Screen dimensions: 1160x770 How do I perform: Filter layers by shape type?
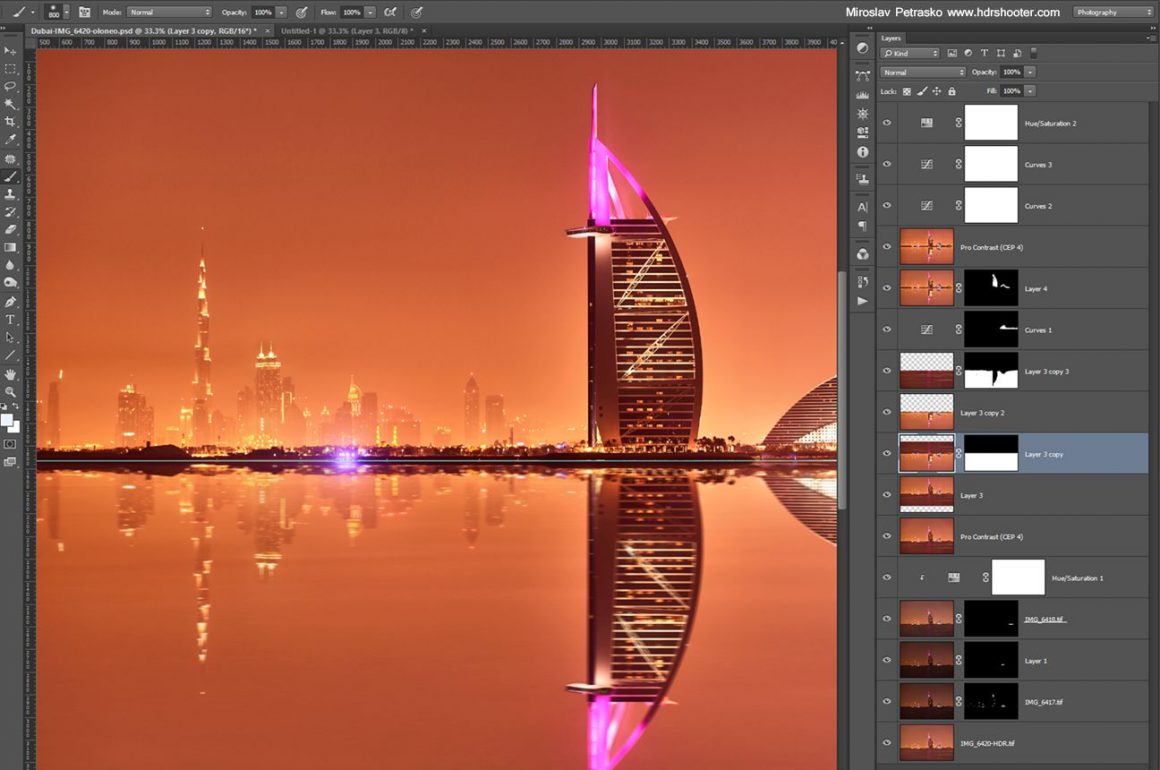[x=1001, y=53]
